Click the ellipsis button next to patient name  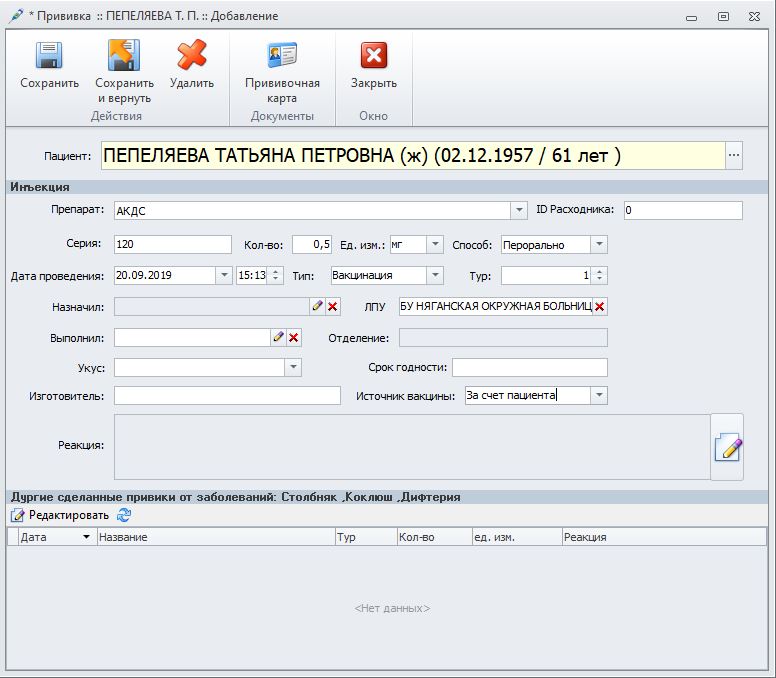734,155
